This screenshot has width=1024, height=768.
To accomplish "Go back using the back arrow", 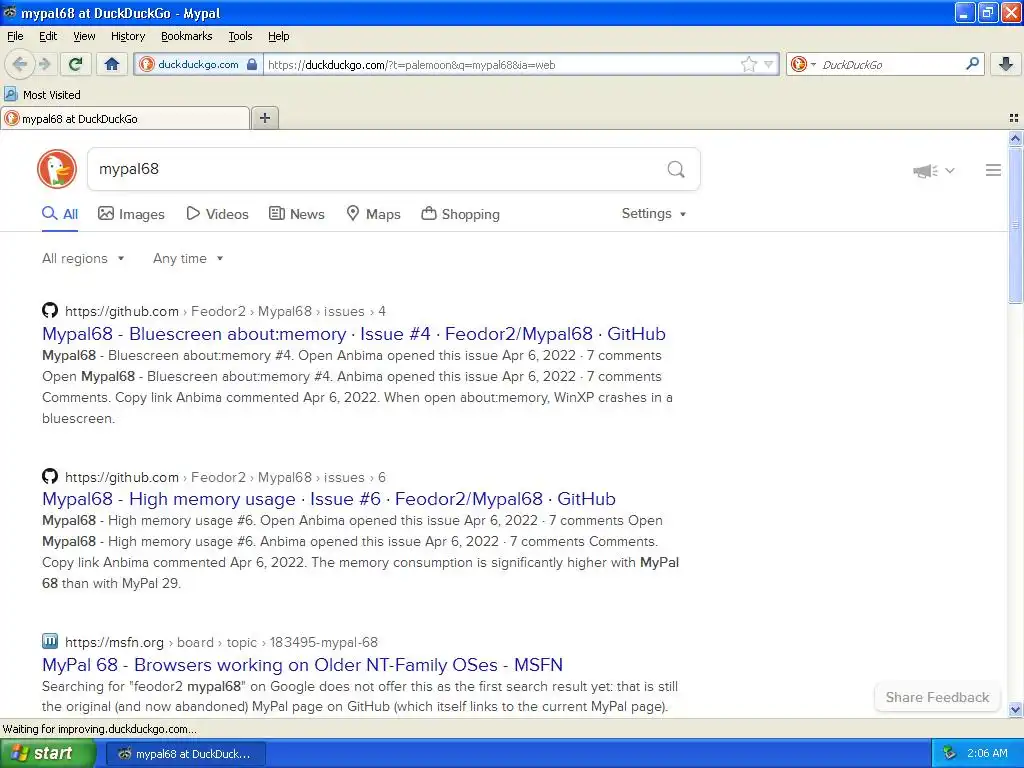I will tap(19, 64).
